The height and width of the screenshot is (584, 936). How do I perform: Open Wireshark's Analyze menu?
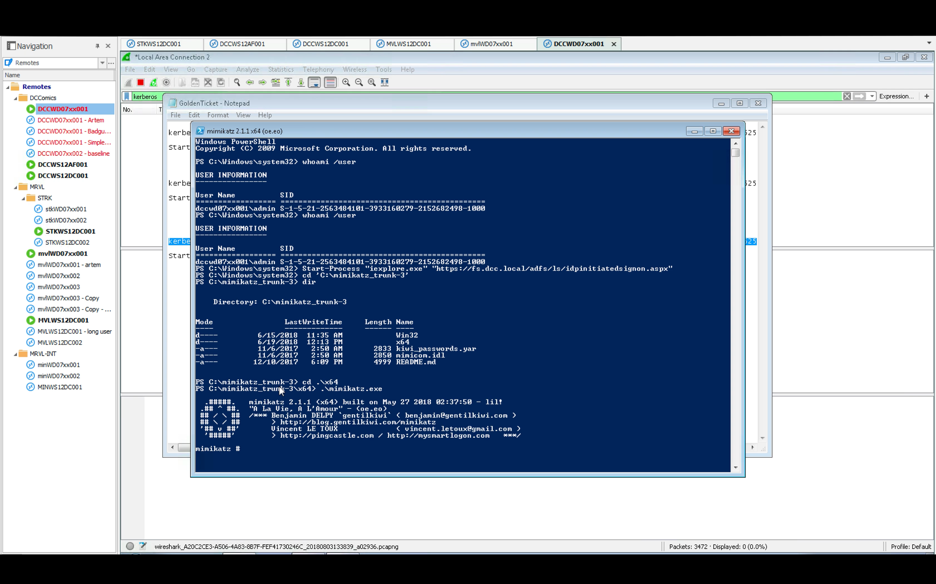[x=247, y=69]
